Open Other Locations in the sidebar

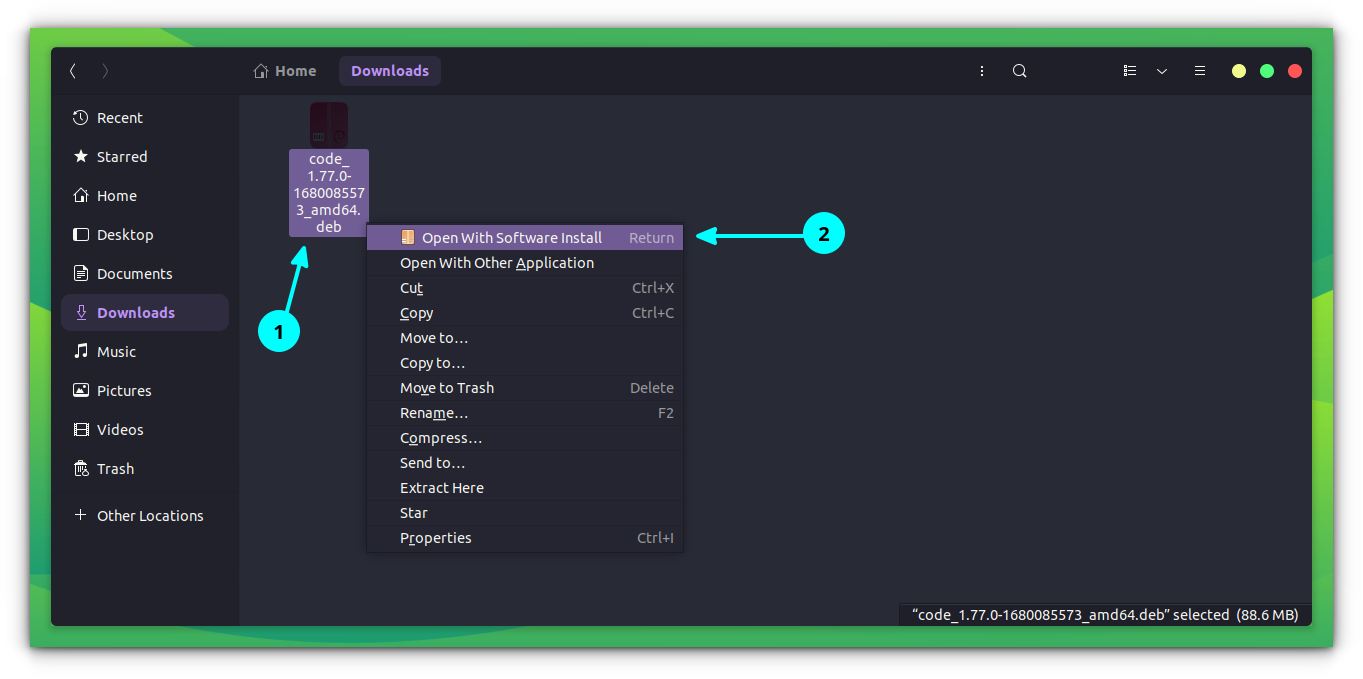pyautogui.click(x=148, y=515)
